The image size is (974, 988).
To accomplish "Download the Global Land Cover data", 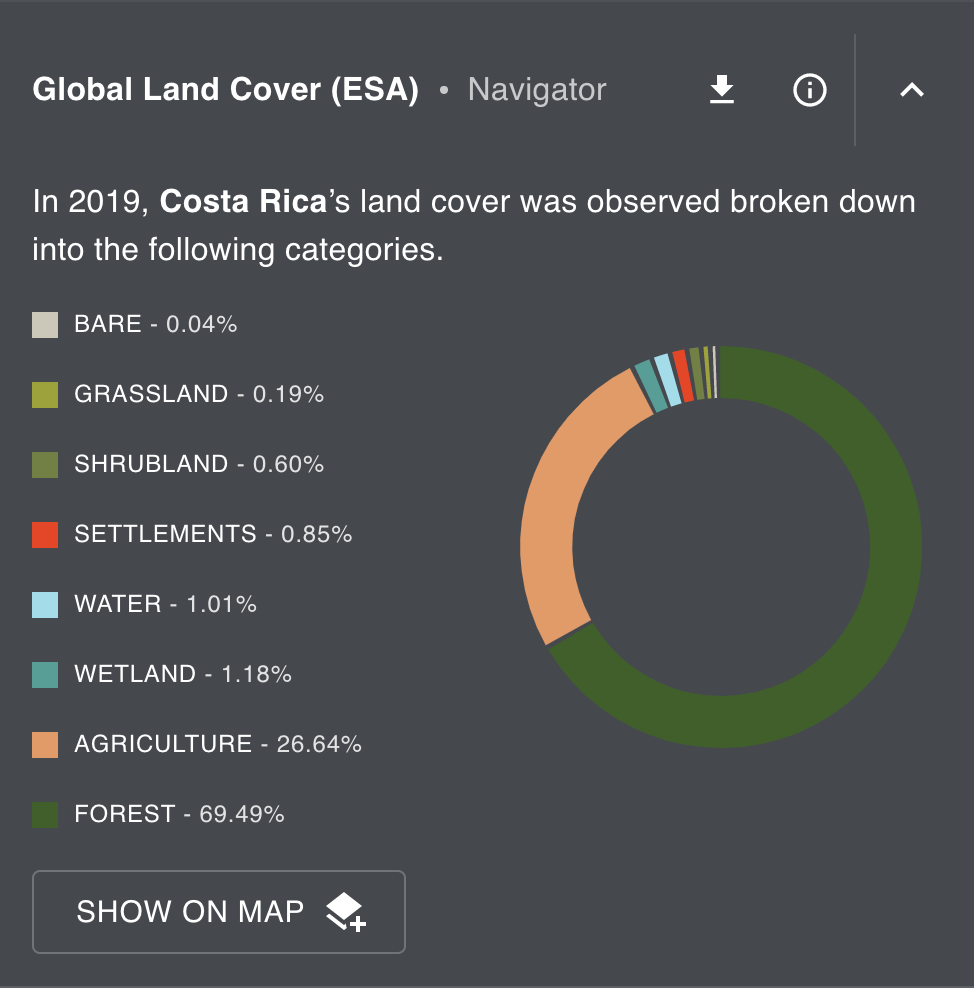I will [721, 91].
